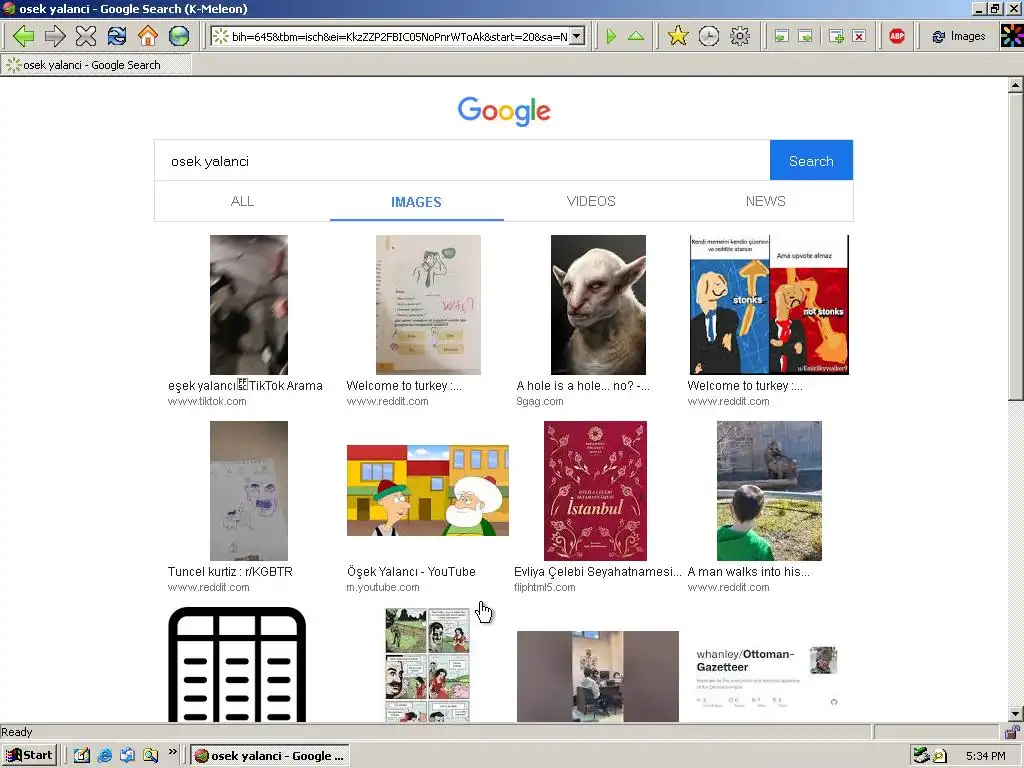Select the 'osek yalanci - Google Search' tab
This screenshot has height=768, width=1024.
(97, 65)
